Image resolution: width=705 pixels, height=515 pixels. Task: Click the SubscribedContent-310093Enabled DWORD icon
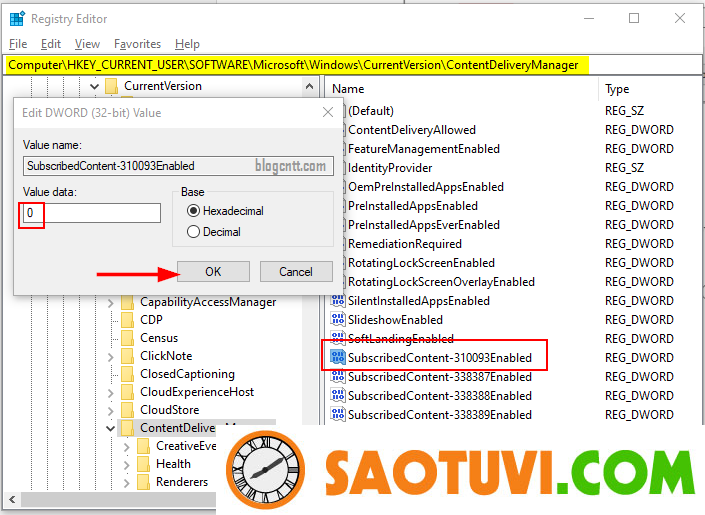pos(338,358)
